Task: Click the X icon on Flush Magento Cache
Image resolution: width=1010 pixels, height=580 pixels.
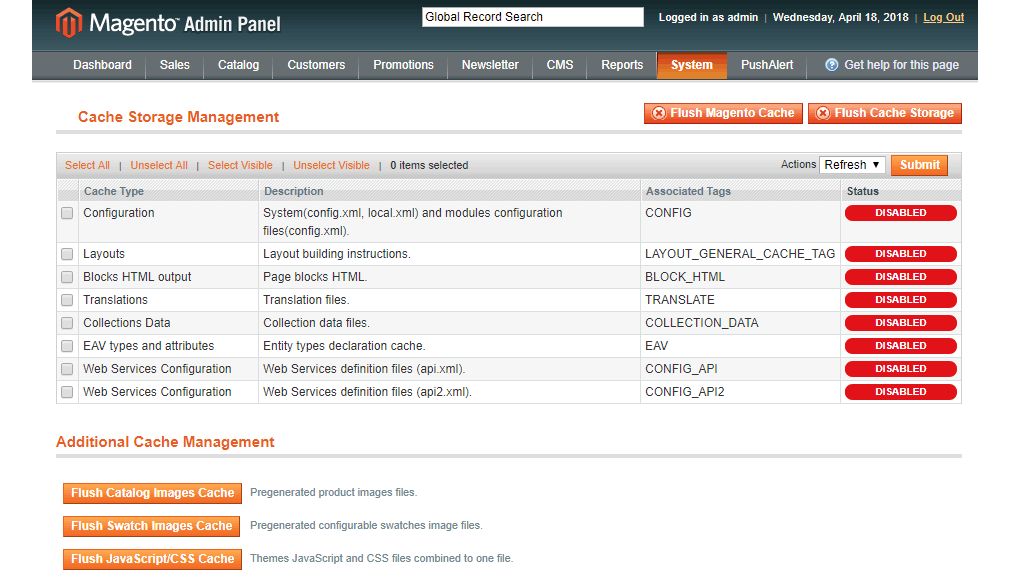Action: point(659,113)
